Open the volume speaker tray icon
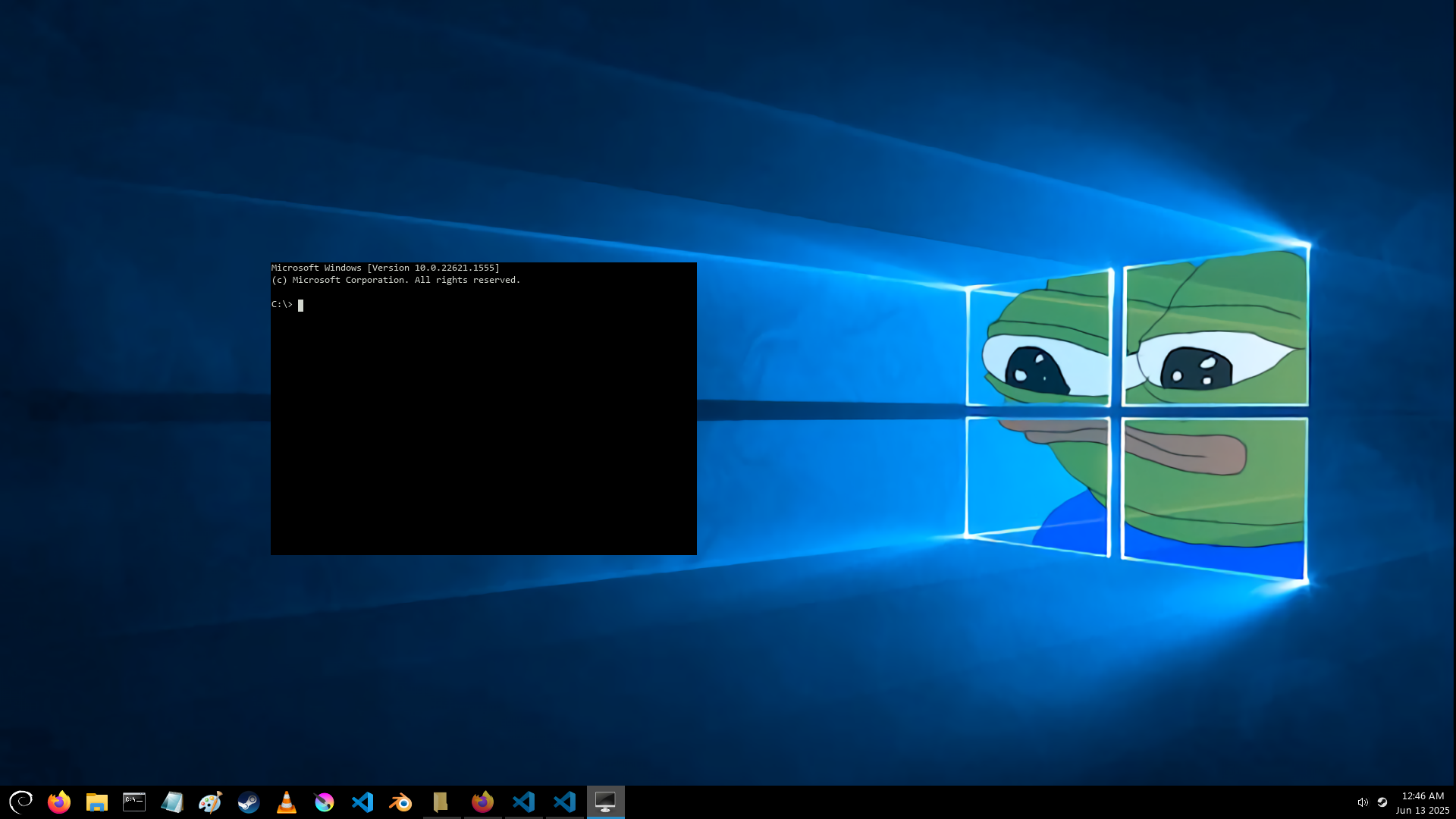This screenshot has height=819, width=1456. pos(1363,802)
